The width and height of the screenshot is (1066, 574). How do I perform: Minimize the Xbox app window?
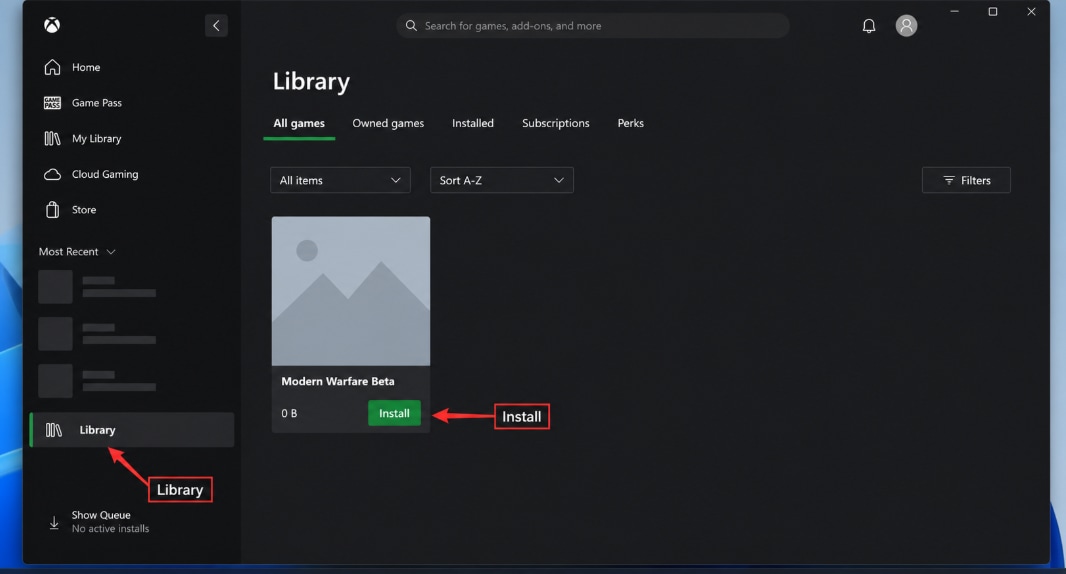(955, 12)
